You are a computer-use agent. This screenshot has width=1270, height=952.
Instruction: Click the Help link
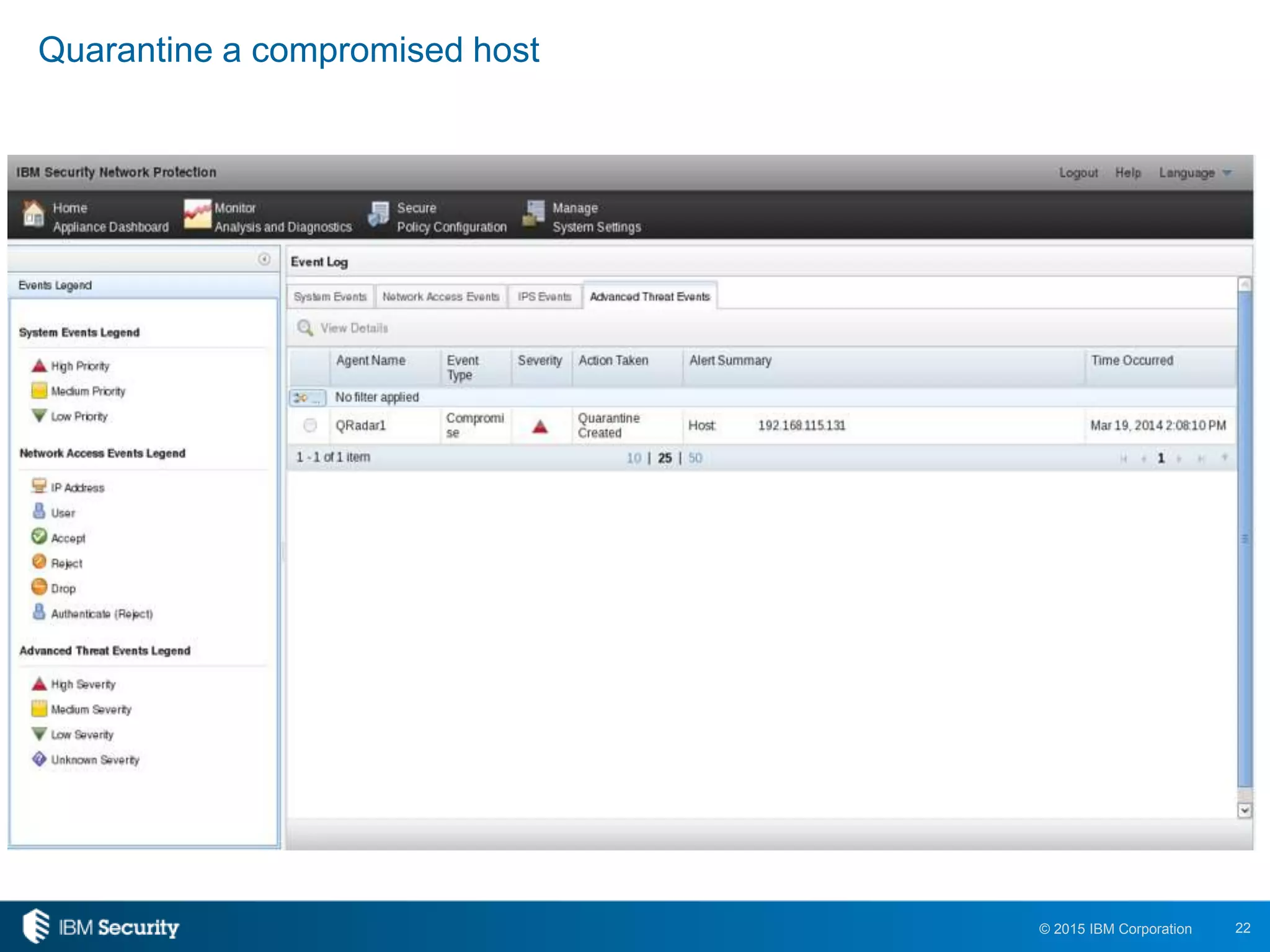click(1128, 173)
